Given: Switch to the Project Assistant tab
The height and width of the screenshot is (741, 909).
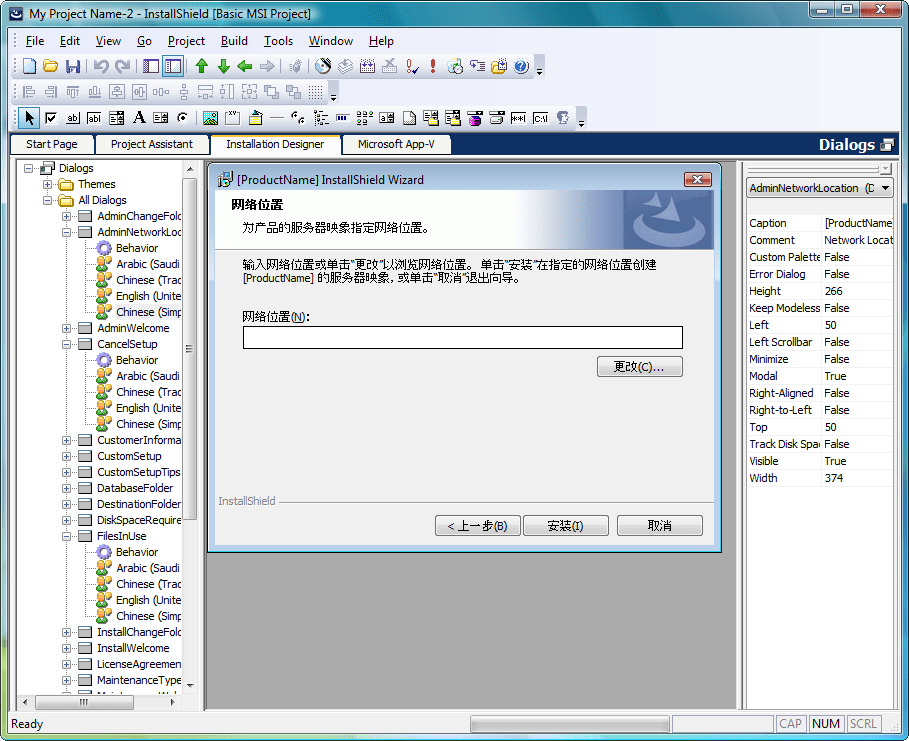Looking at the screenshot, I should (x=151, y=144).
